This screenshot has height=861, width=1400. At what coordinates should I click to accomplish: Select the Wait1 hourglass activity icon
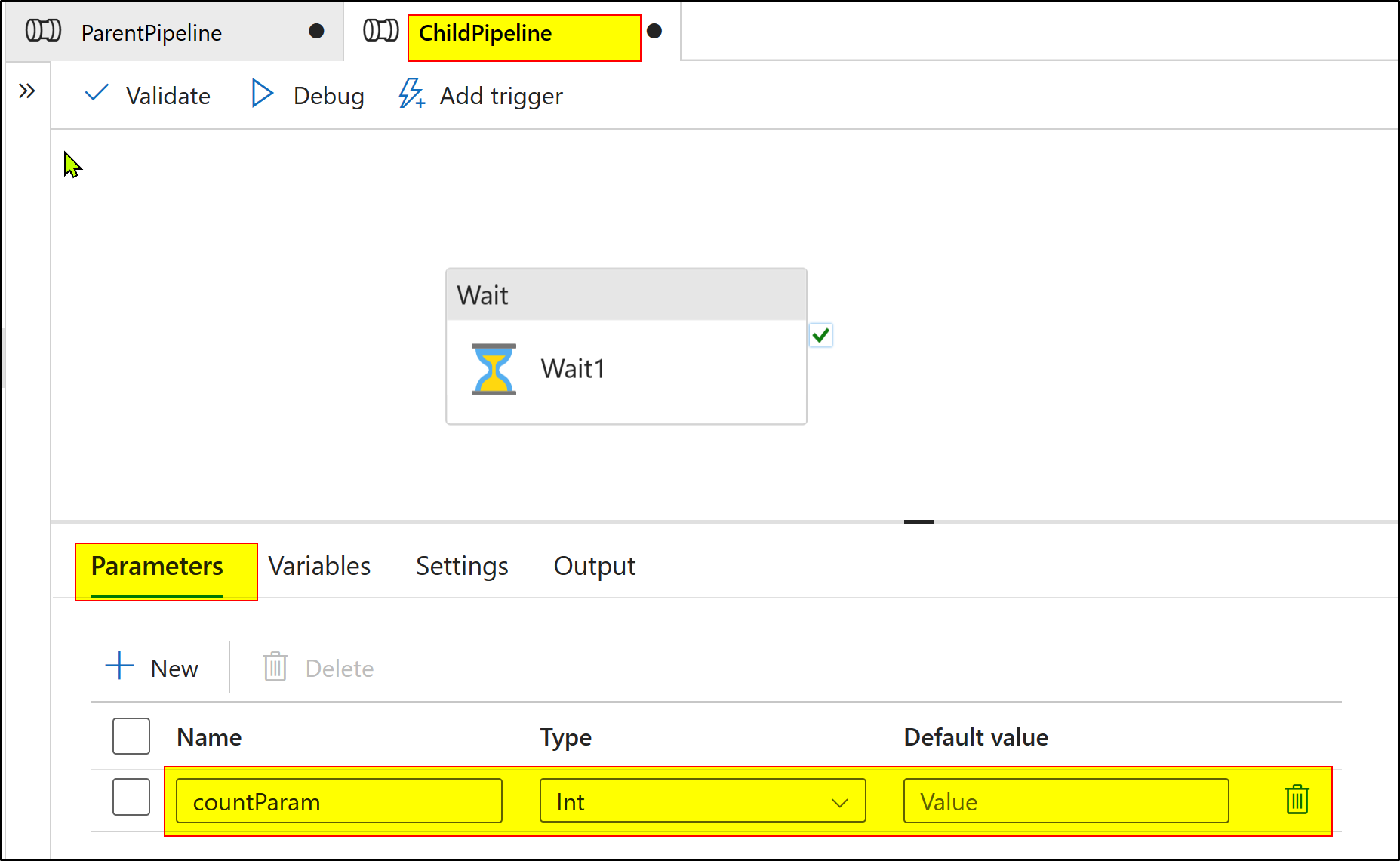point(493,369)
